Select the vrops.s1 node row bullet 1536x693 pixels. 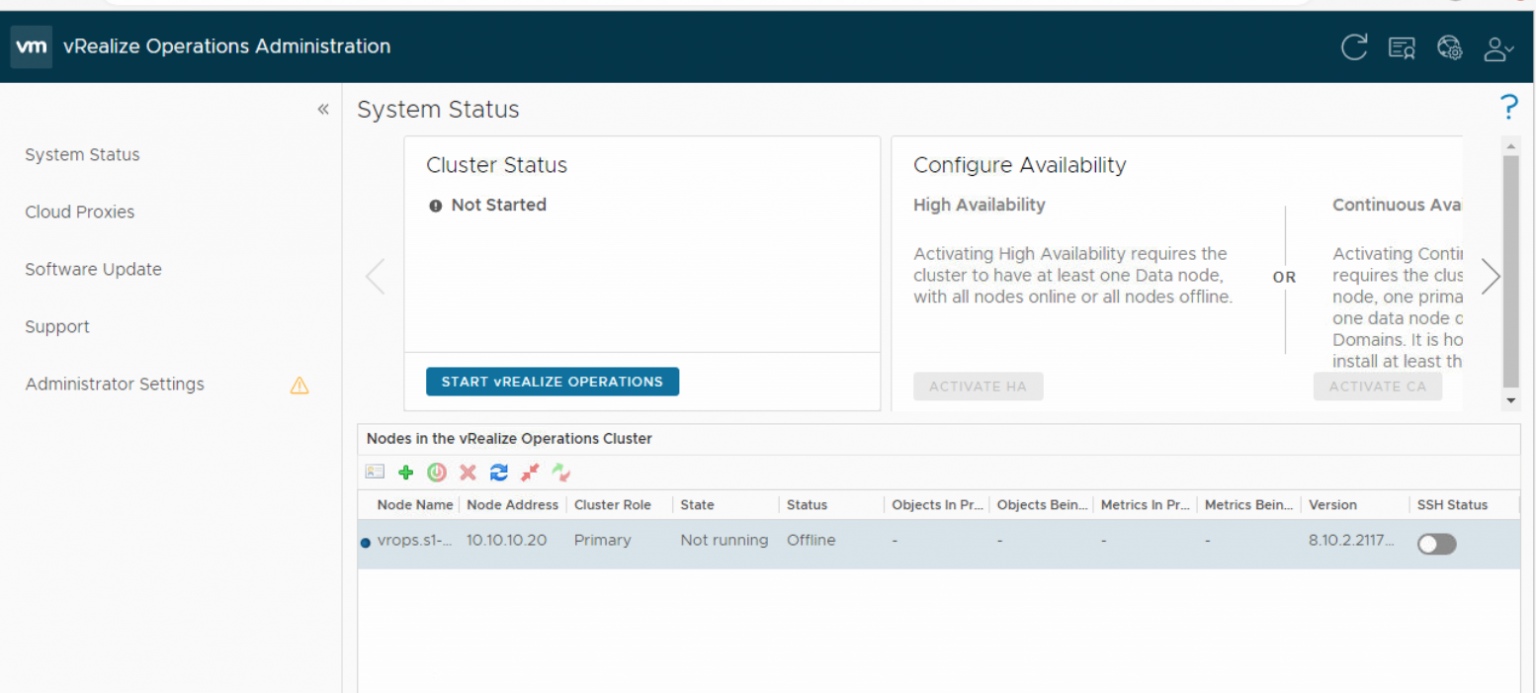click(366, 540)
